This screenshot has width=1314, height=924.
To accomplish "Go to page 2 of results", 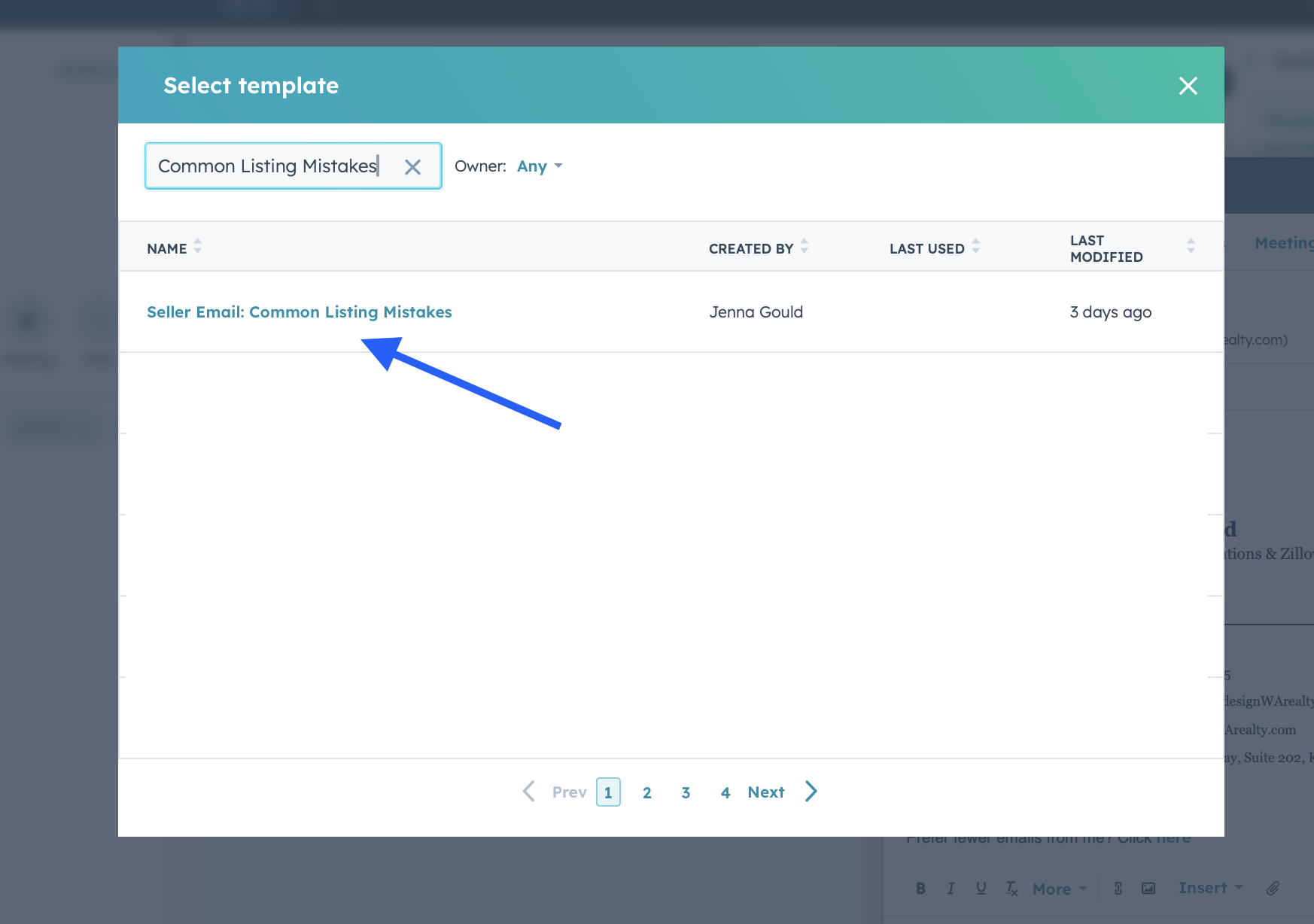I will [x=646, y=792].
